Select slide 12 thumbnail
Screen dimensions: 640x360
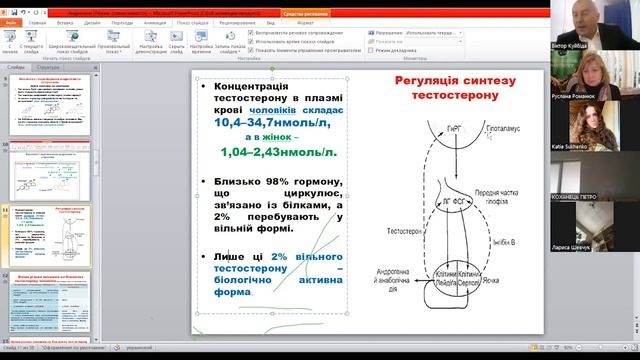(x=50, y=302)
